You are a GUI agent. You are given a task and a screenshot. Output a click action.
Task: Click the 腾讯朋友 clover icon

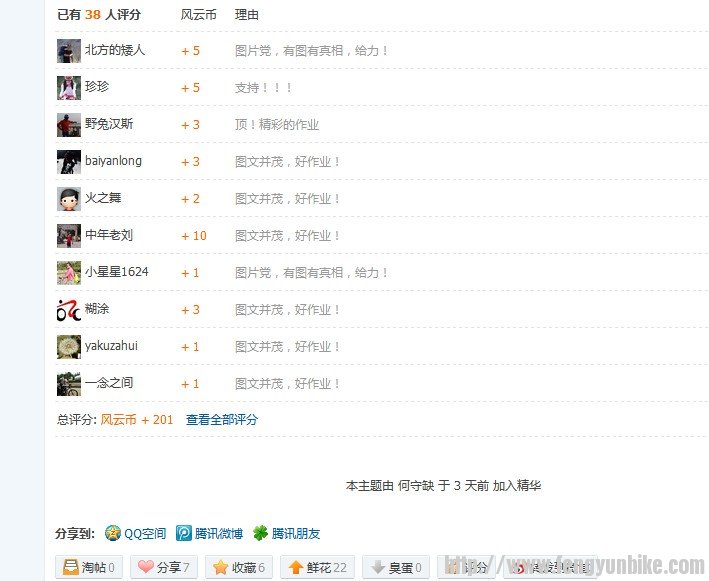(x=260, y=533)
